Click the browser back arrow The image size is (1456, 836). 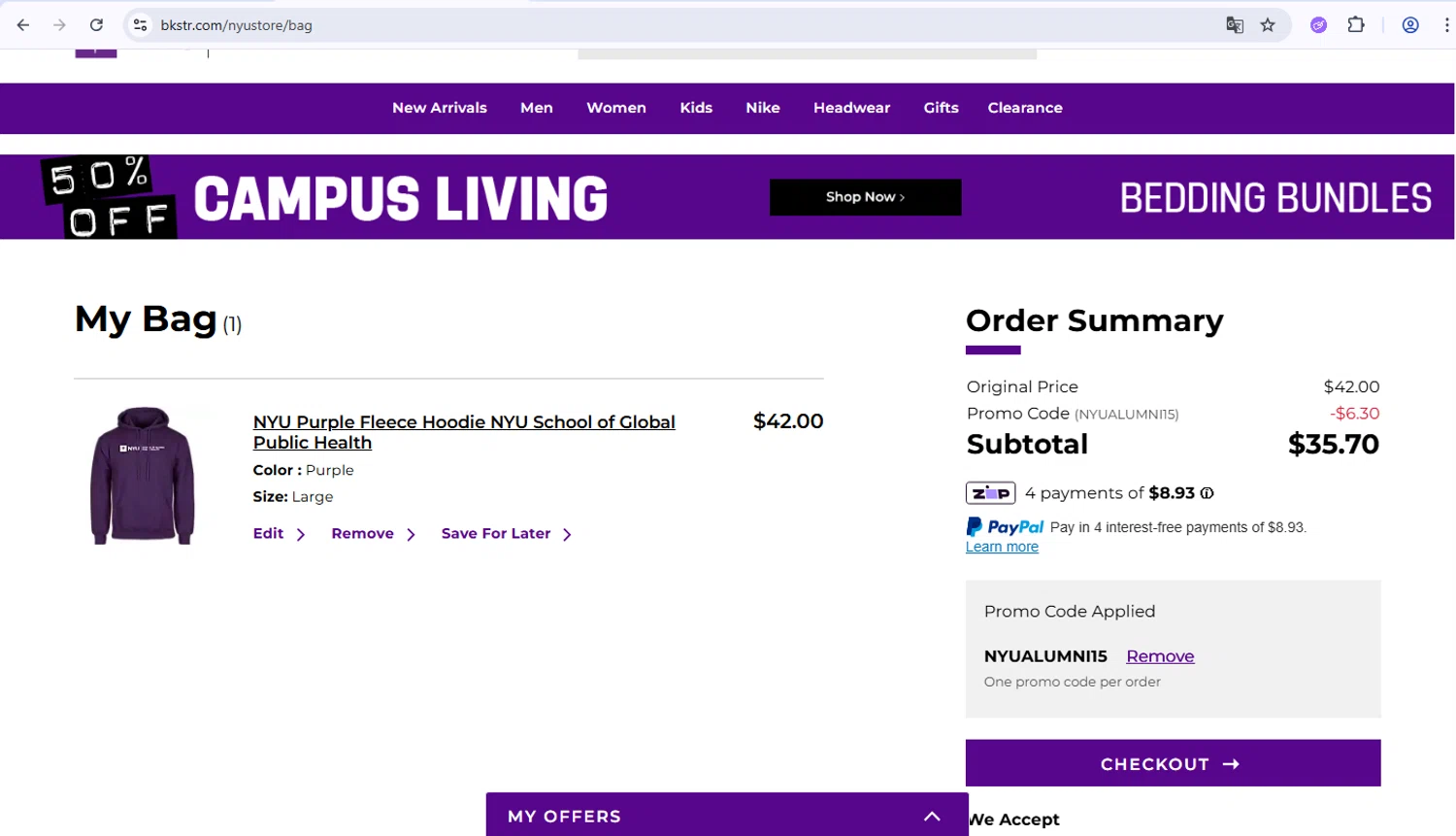(23, 25)
